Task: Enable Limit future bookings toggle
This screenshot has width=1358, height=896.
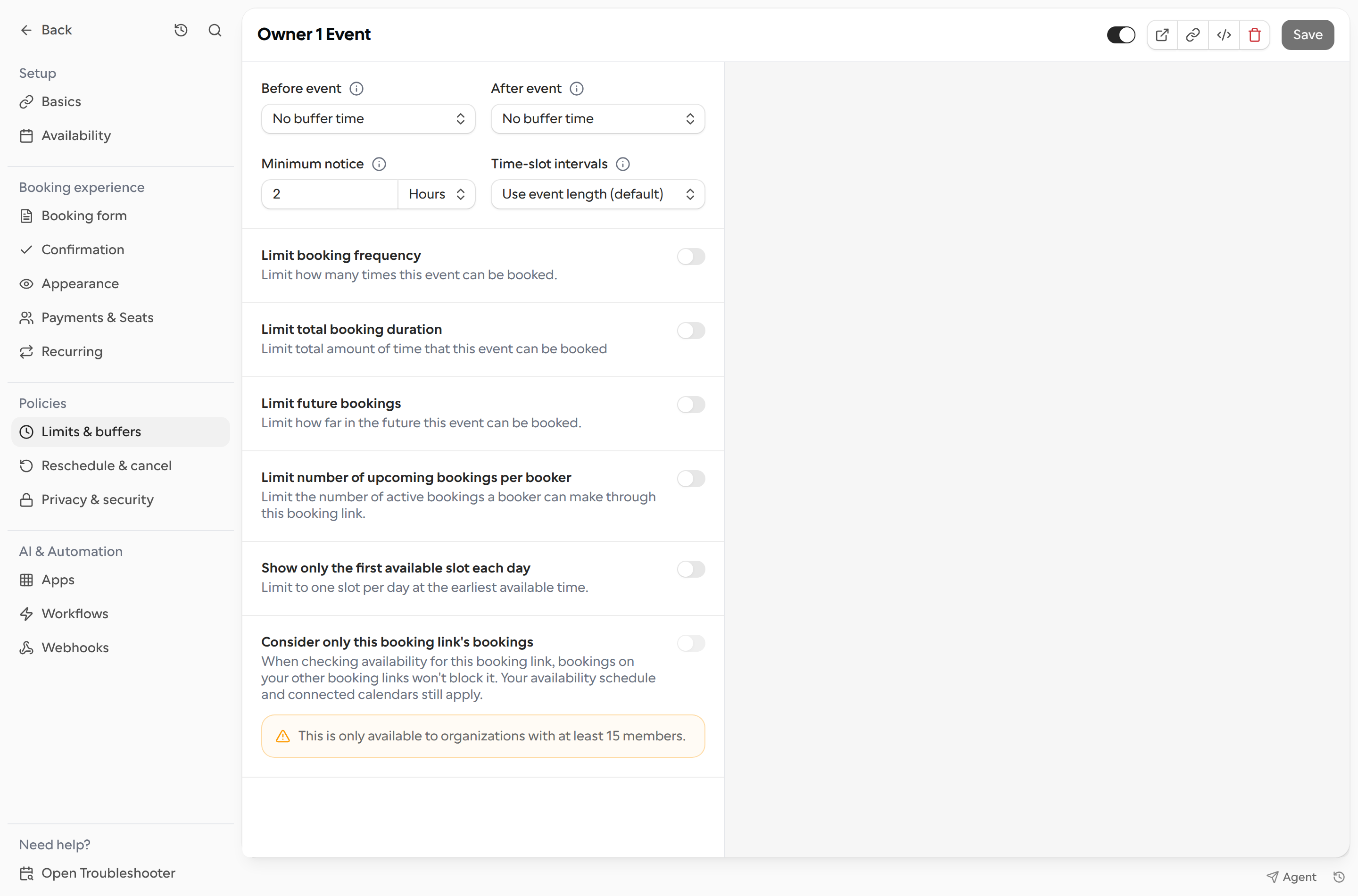Action: coord(691,405)
